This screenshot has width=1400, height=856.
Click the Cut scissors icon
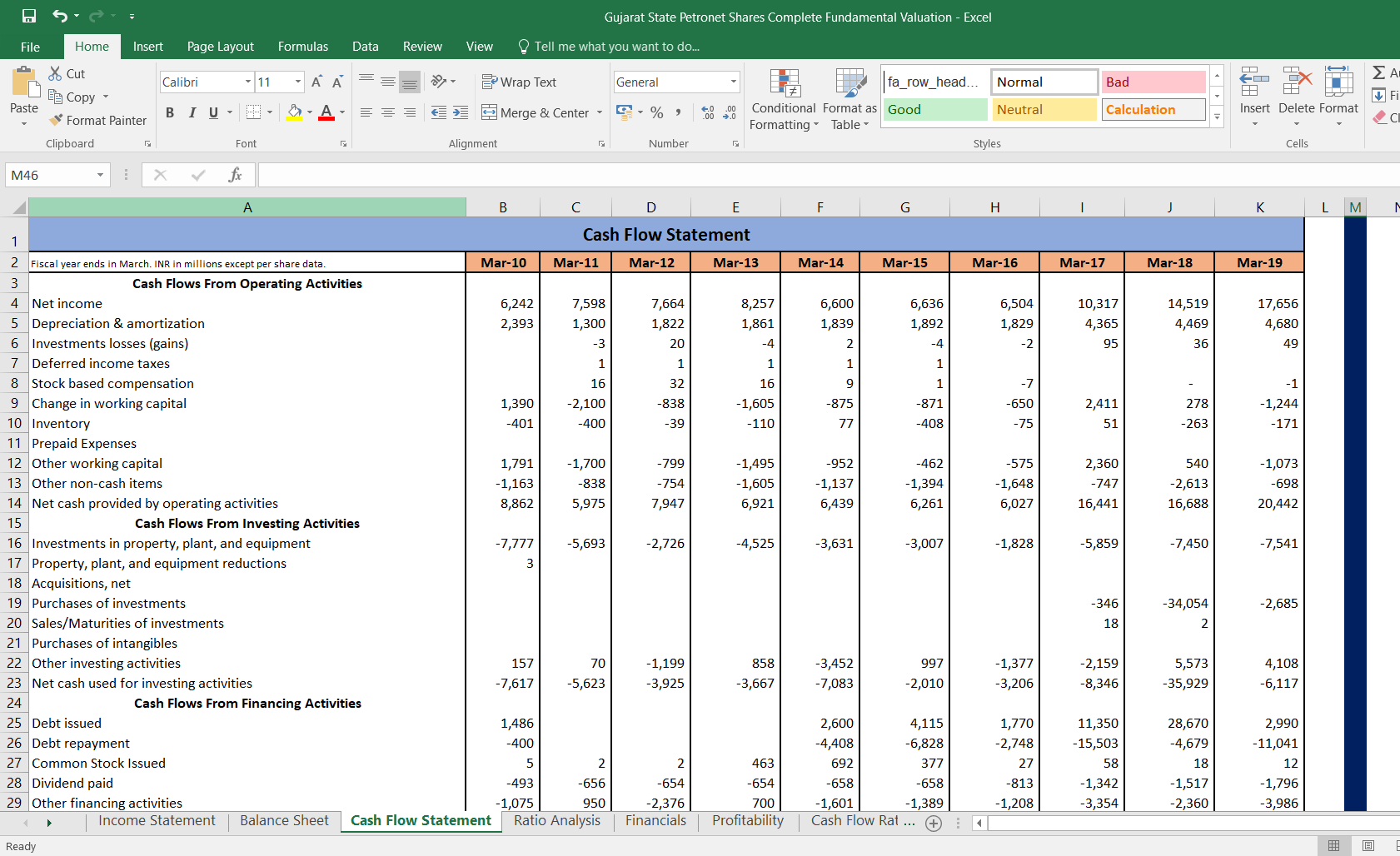click(x=56, y=73)
